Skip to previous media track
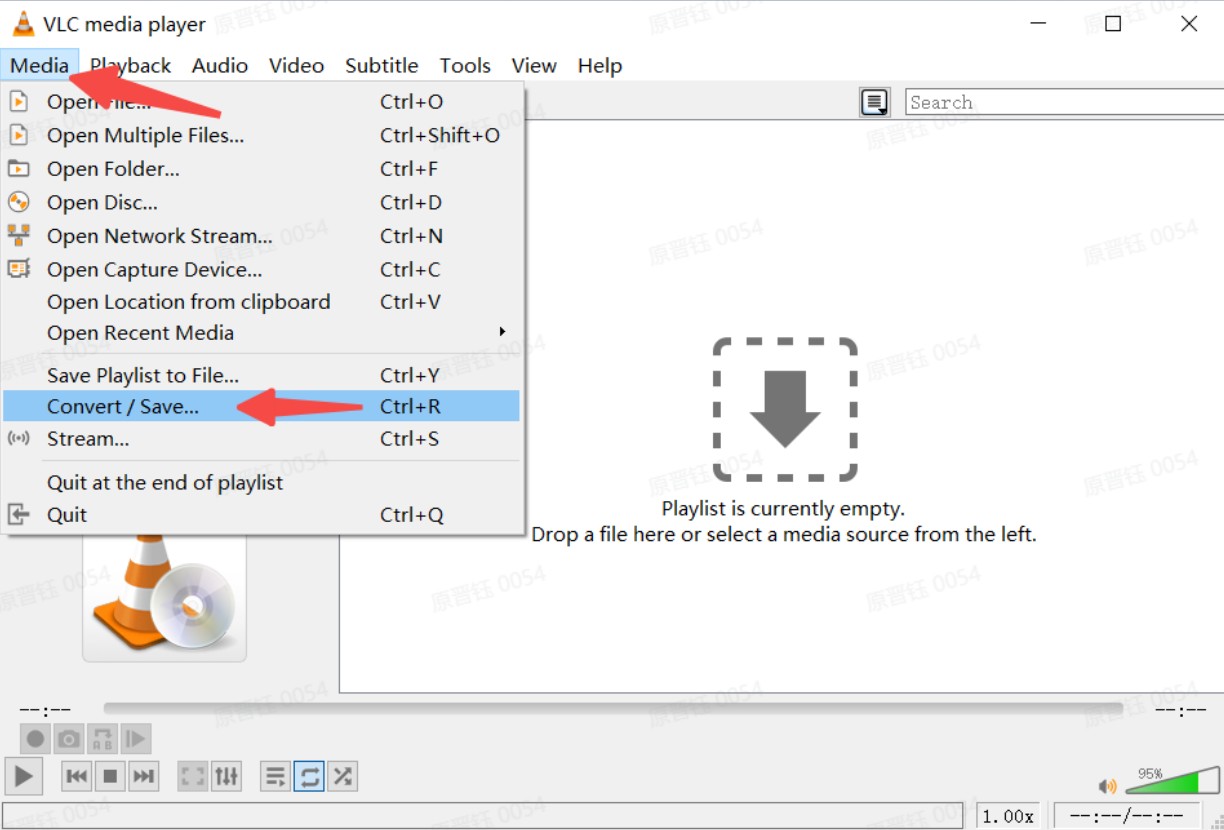 point(77,776)
